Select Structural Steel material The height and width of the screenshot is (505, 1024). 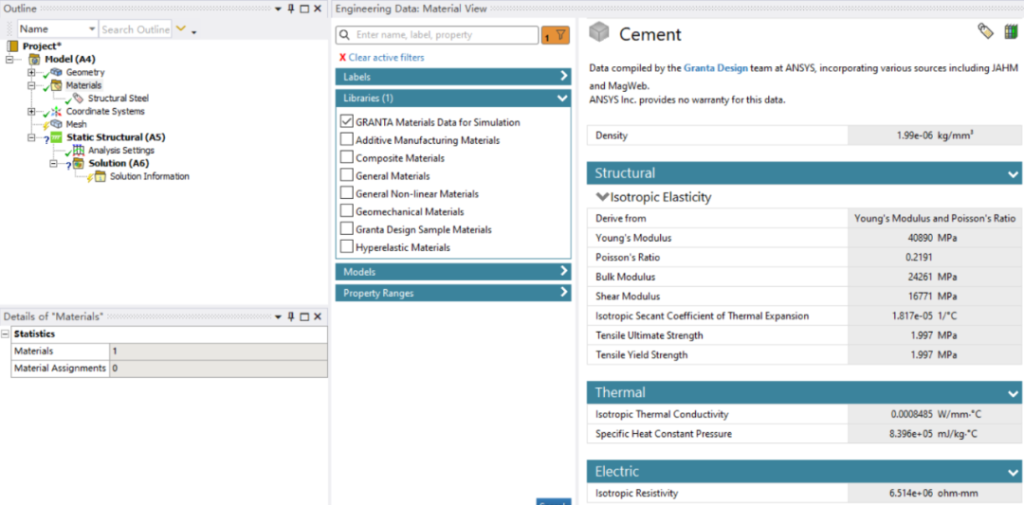pos(117,98)
